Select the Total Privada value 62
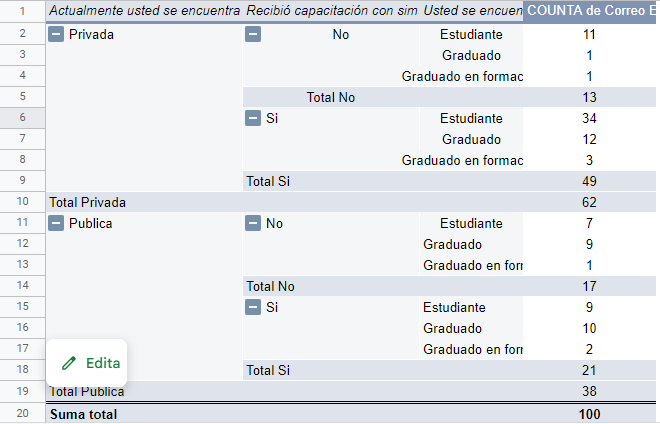The image size is (660, 424). pyautogui.click(x=589, y=202)
